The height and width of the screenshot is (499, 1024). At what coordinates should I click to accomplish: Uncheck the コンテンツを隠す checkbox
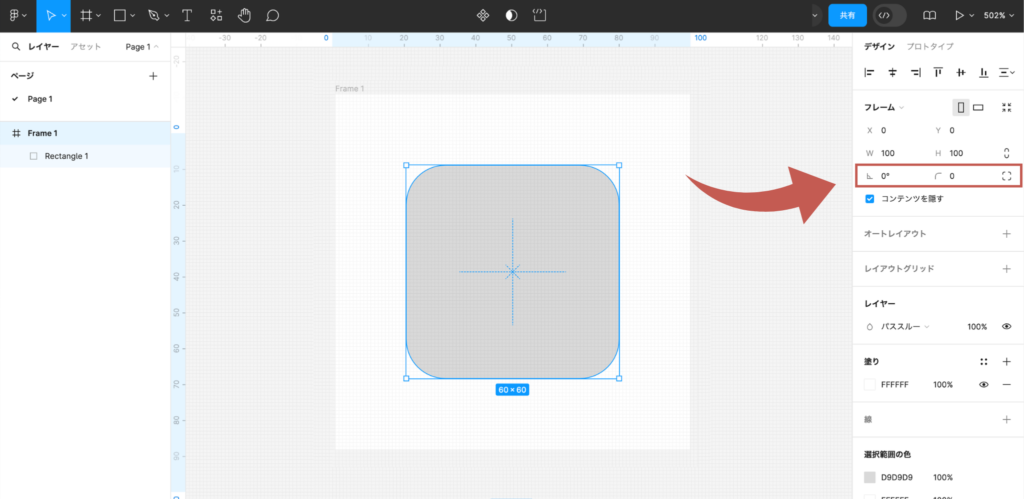coord(870,199)
